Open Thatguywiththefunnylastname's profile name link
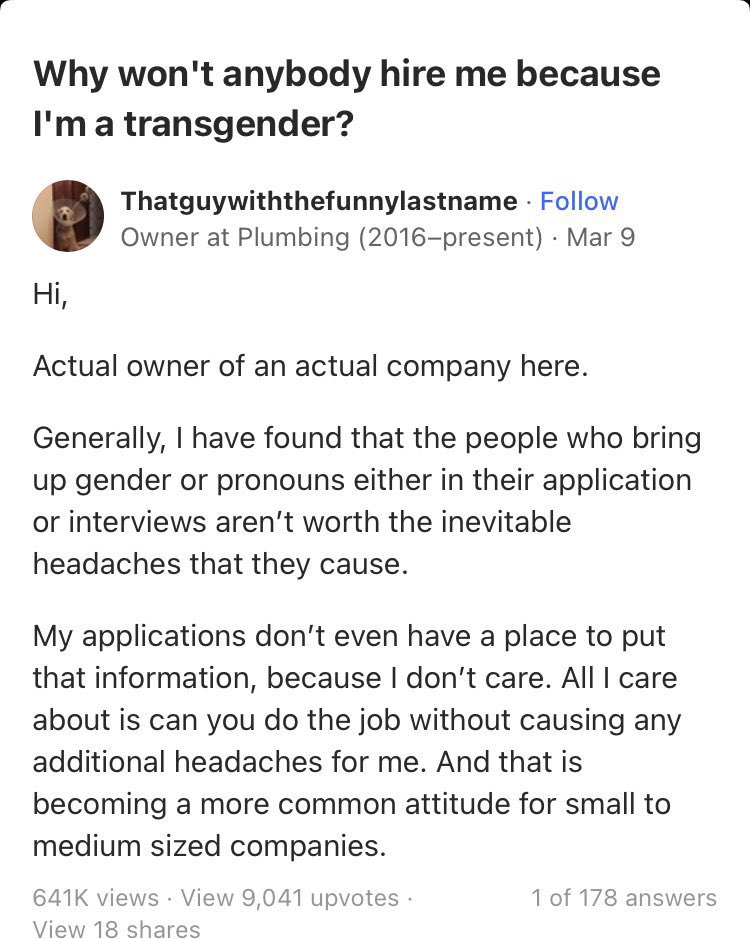Image resolution: width=750 pixels, height=939 pixels. 318,201
